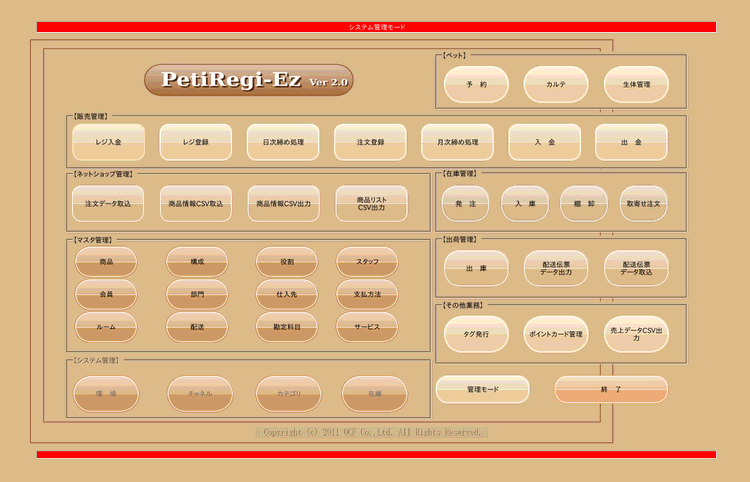Open the タグ発行 tag issuing button
This screenshot has height=482, width=750.
(476, 334)
